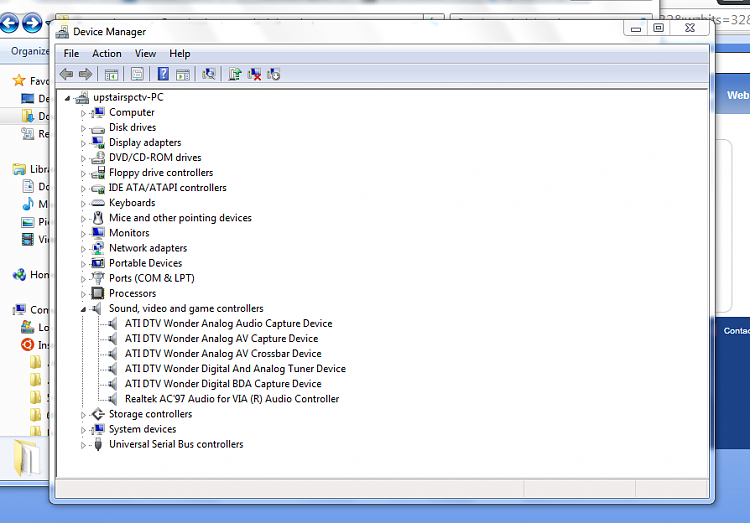This screenshot has height=523, width=750.
Task: Click the Ports (COM & LPT) category icon
Action: 98,278
